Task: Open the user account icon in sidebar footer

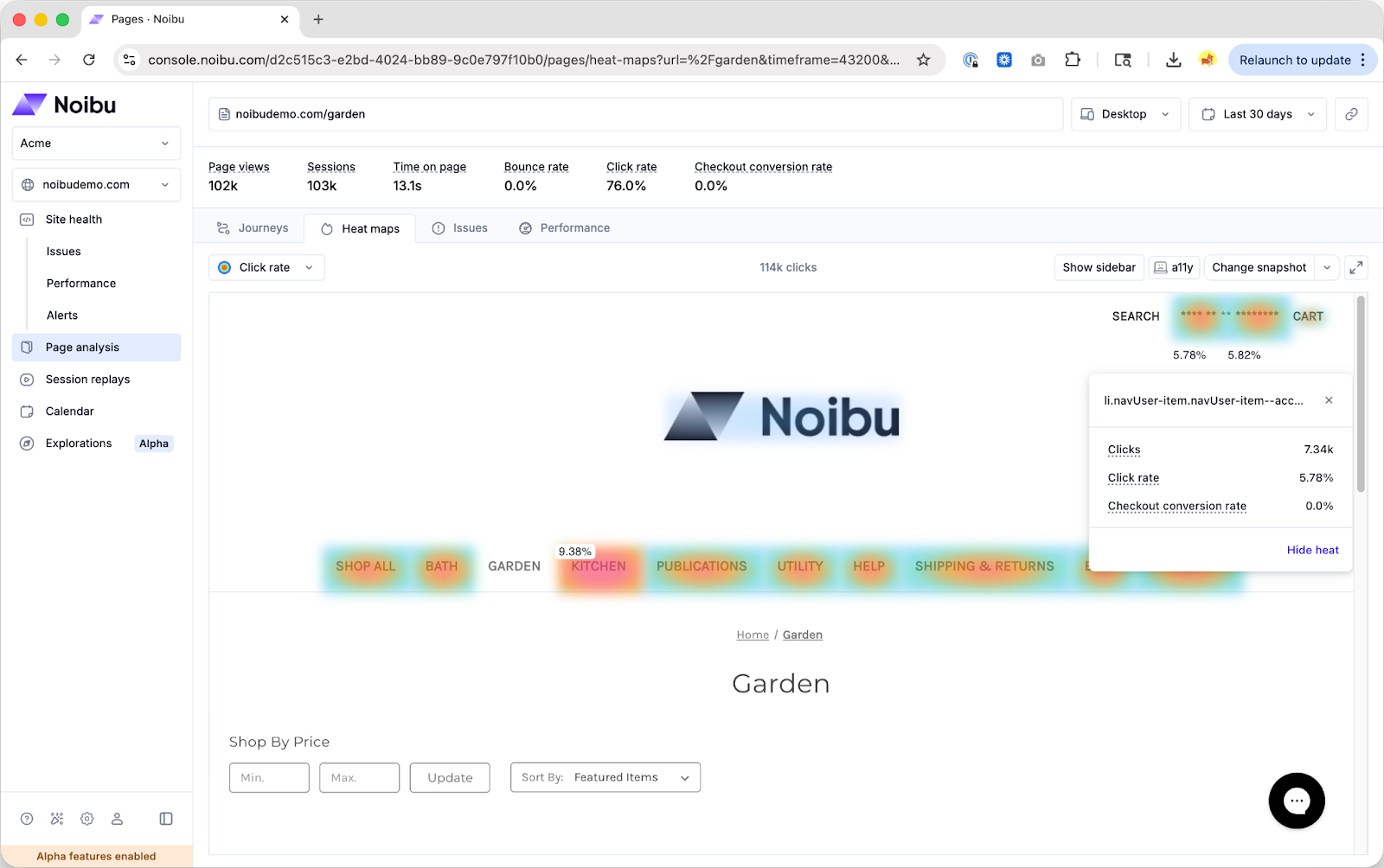Action: pos(118,819)
